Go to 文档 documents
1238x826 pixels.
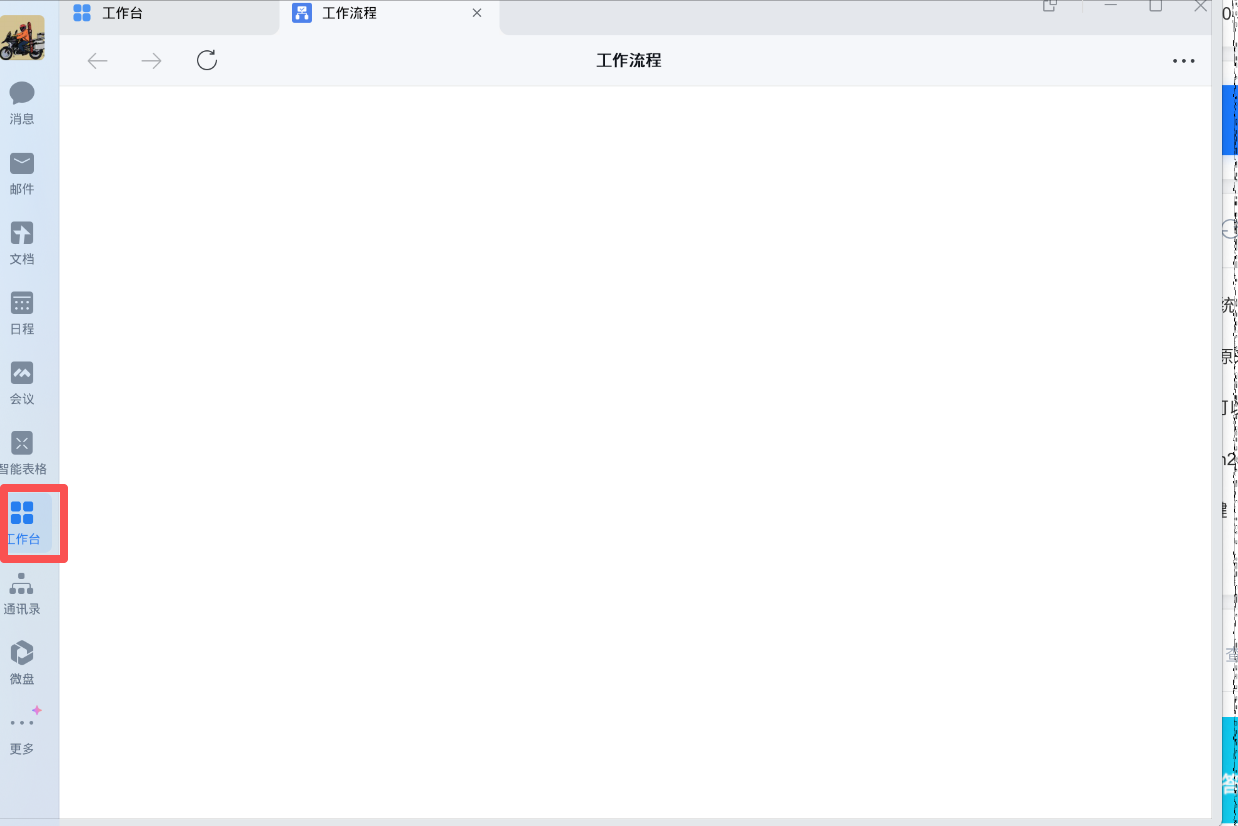click(x=22, y=243)
